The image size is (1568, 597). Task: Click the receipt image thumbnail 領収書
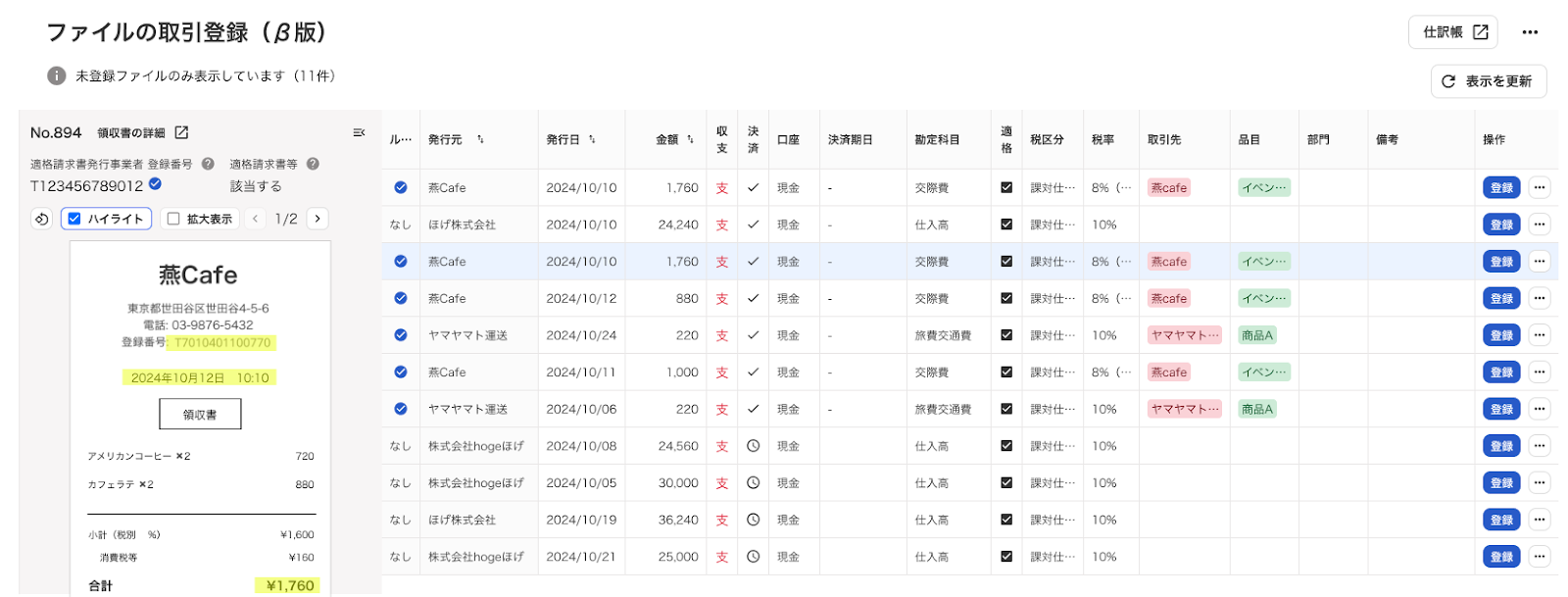click(200, 415)
